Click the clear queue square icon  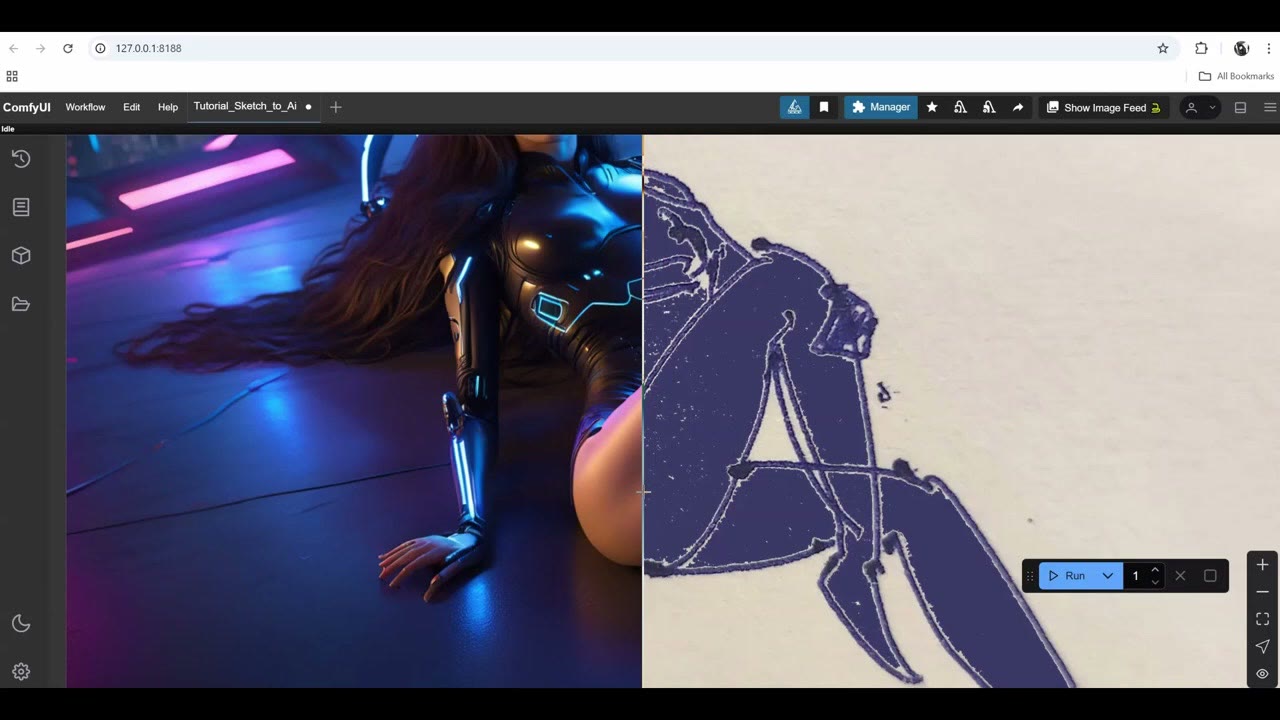1210,576
